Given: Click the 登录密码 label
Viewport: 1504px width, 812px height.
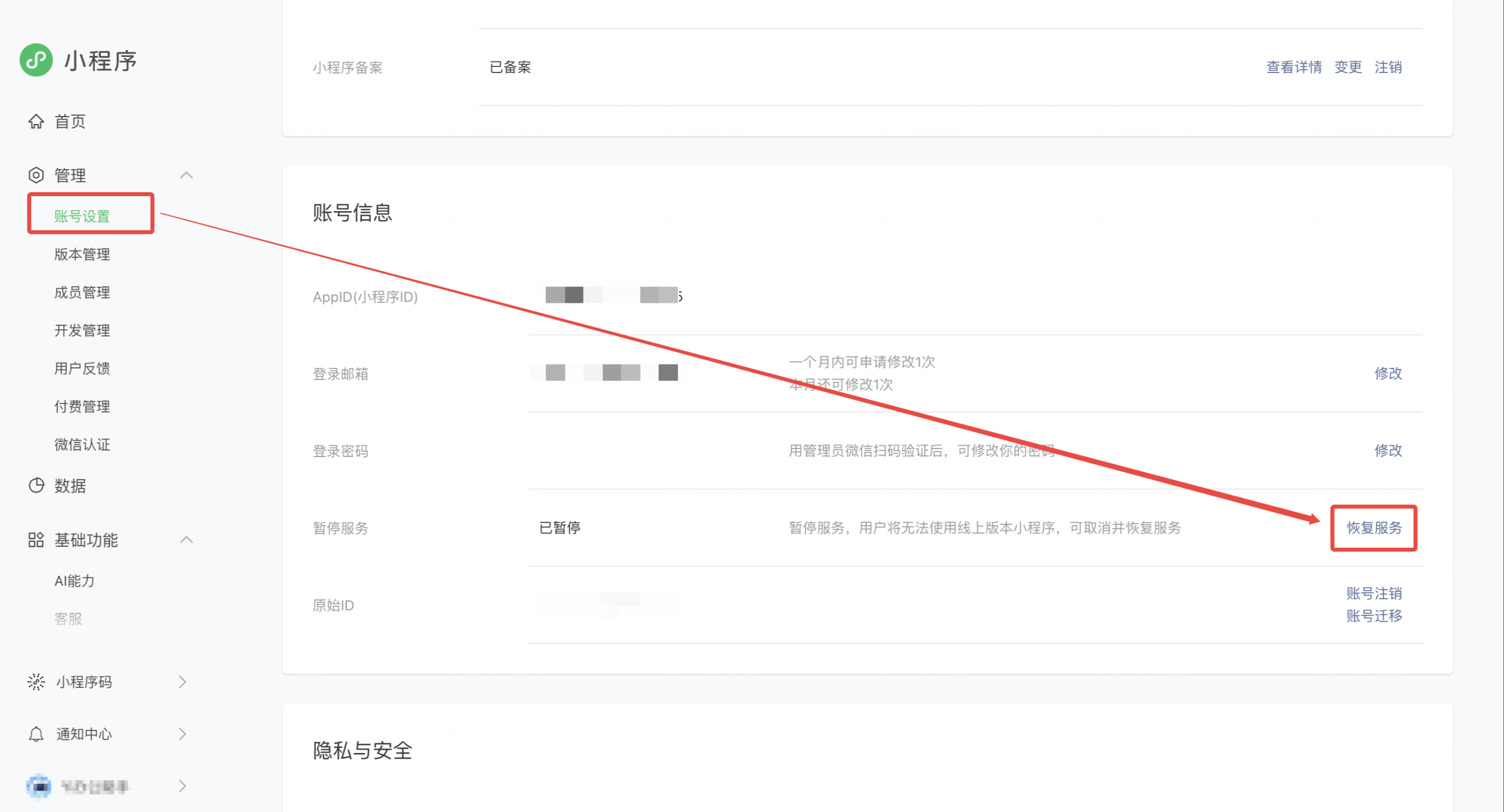Looking at the screenshot, I should (341, 451).
